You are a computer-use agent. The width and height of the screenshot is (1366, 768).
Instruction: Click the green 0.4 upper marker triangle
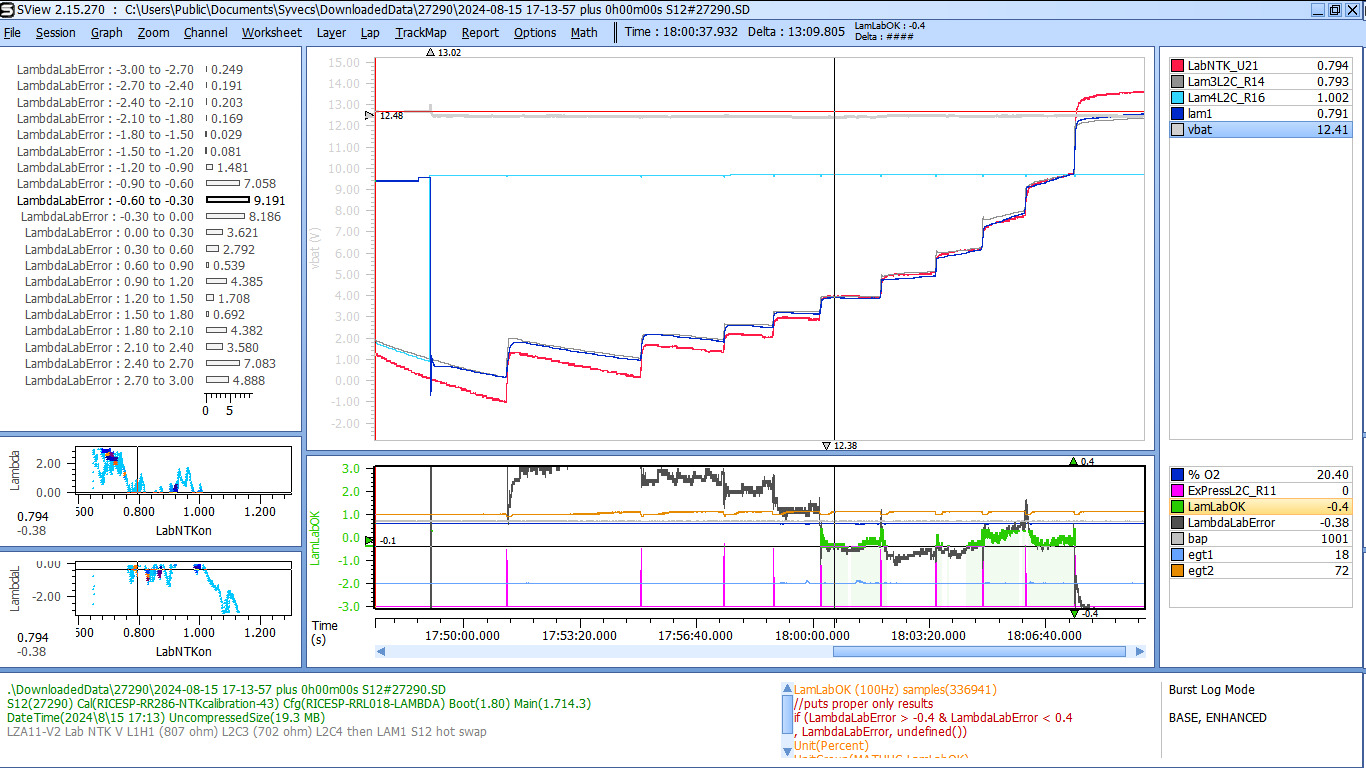click(1073, 461)
